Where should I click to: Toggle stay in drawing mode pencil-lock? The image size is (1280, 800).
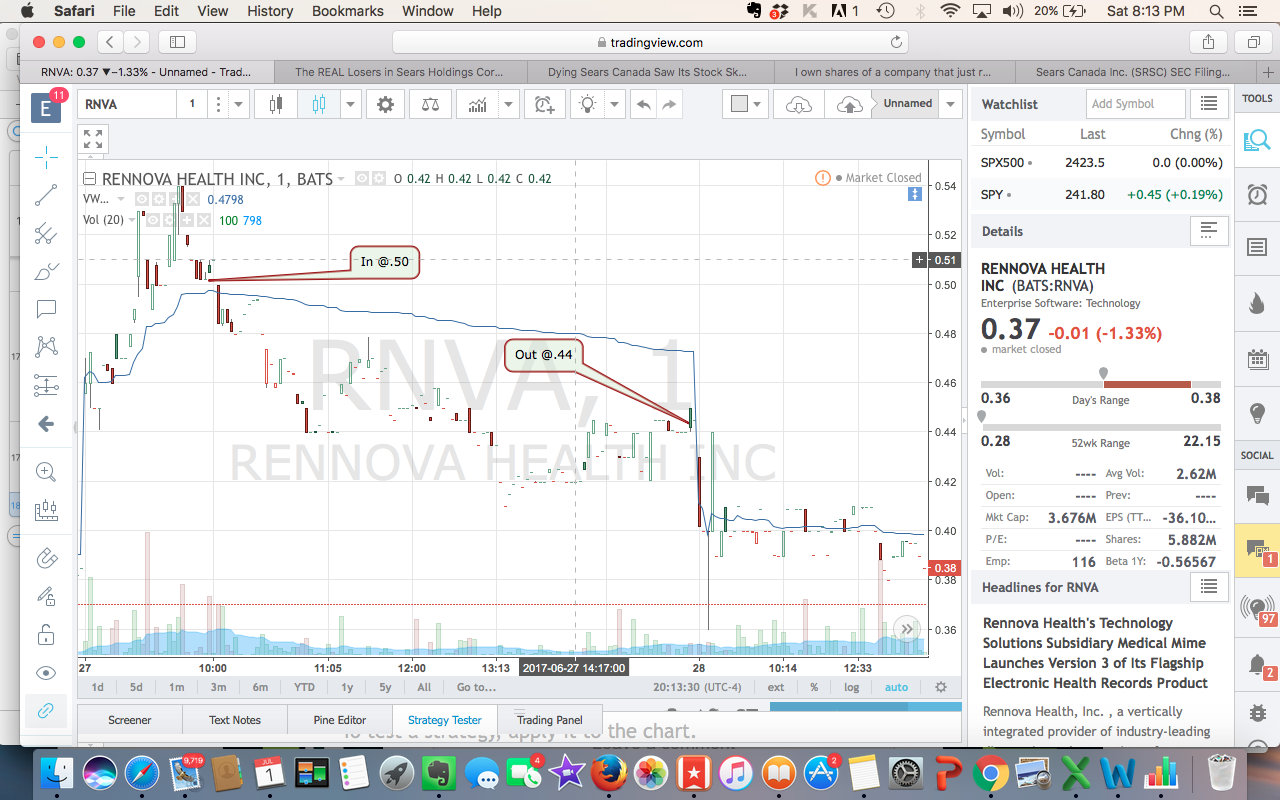(x=46, y=596)
